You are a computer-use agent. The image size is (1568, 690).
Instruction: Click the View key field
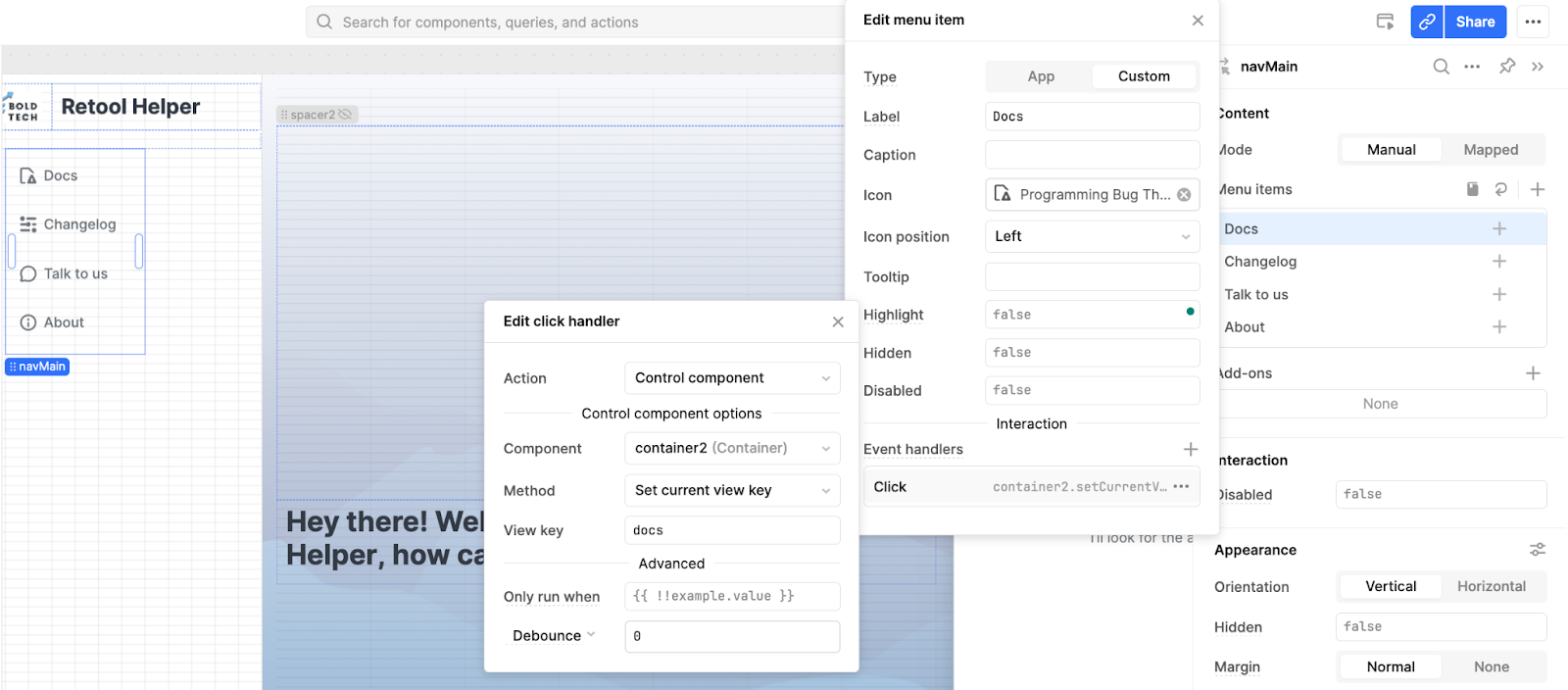click(x=732, y=530)
